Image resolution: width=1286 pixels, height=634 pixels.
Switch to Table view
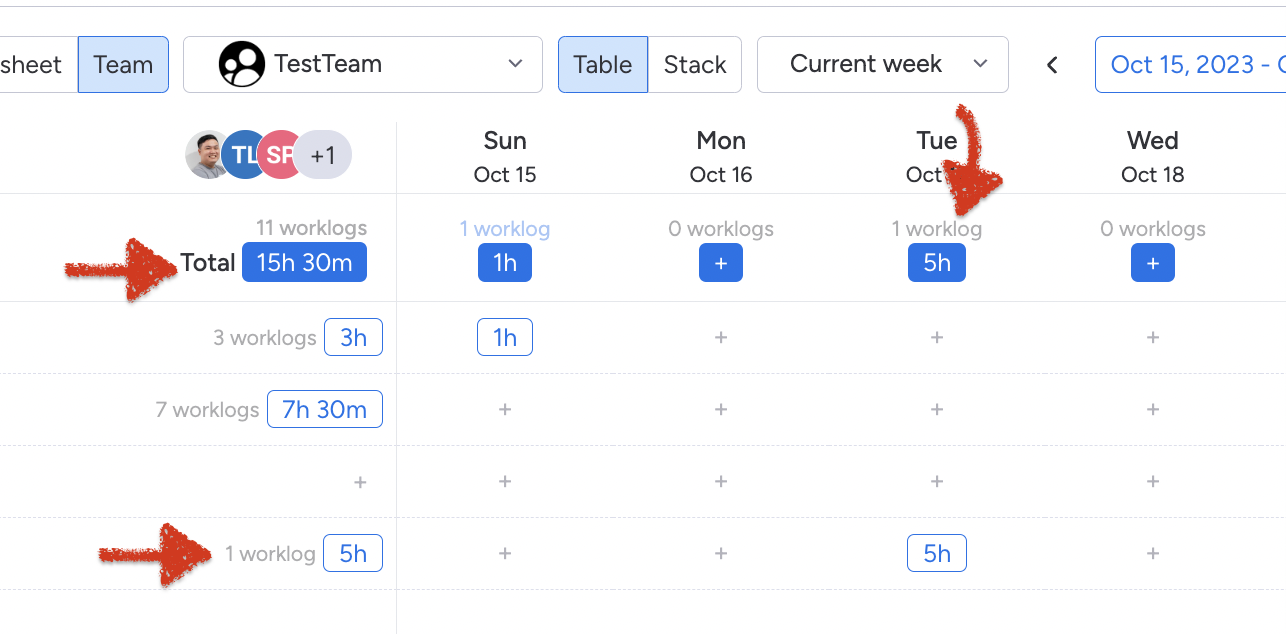pyautogui.click(x=602, y=65)
